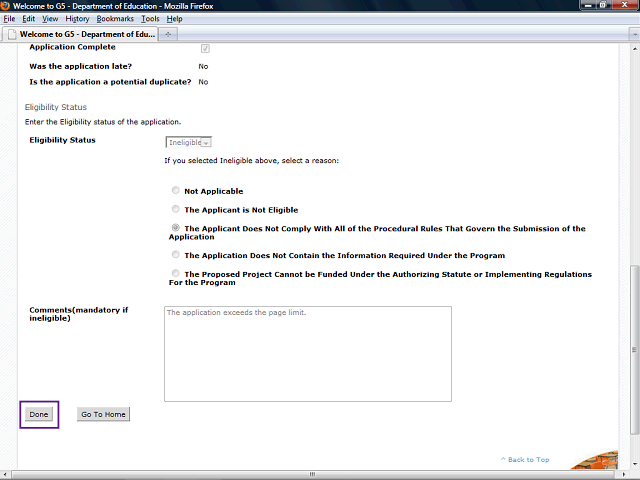640x480 pixels.
Task: Click the horizontal scrollbar right arrow
Action: pyautogui.click(x=625, y=475)
